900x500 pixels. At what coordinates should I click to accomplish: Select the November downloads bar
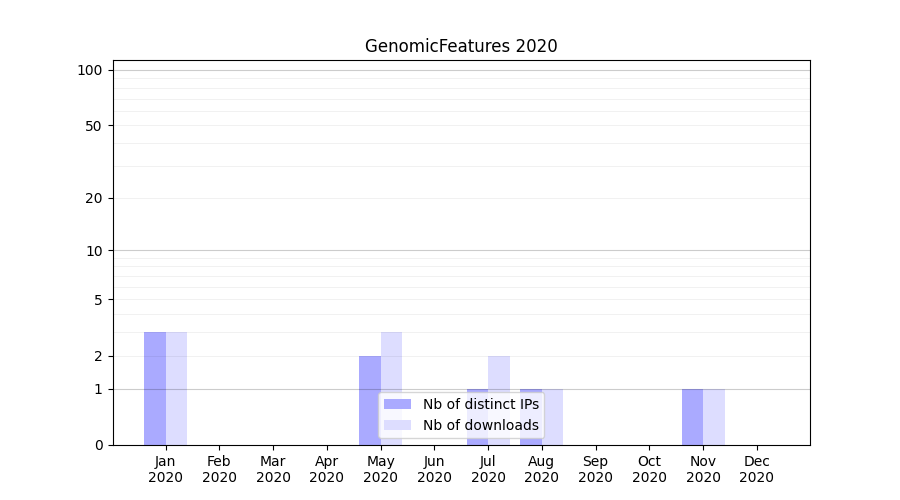pyautogui.click(x=714, y=416)
